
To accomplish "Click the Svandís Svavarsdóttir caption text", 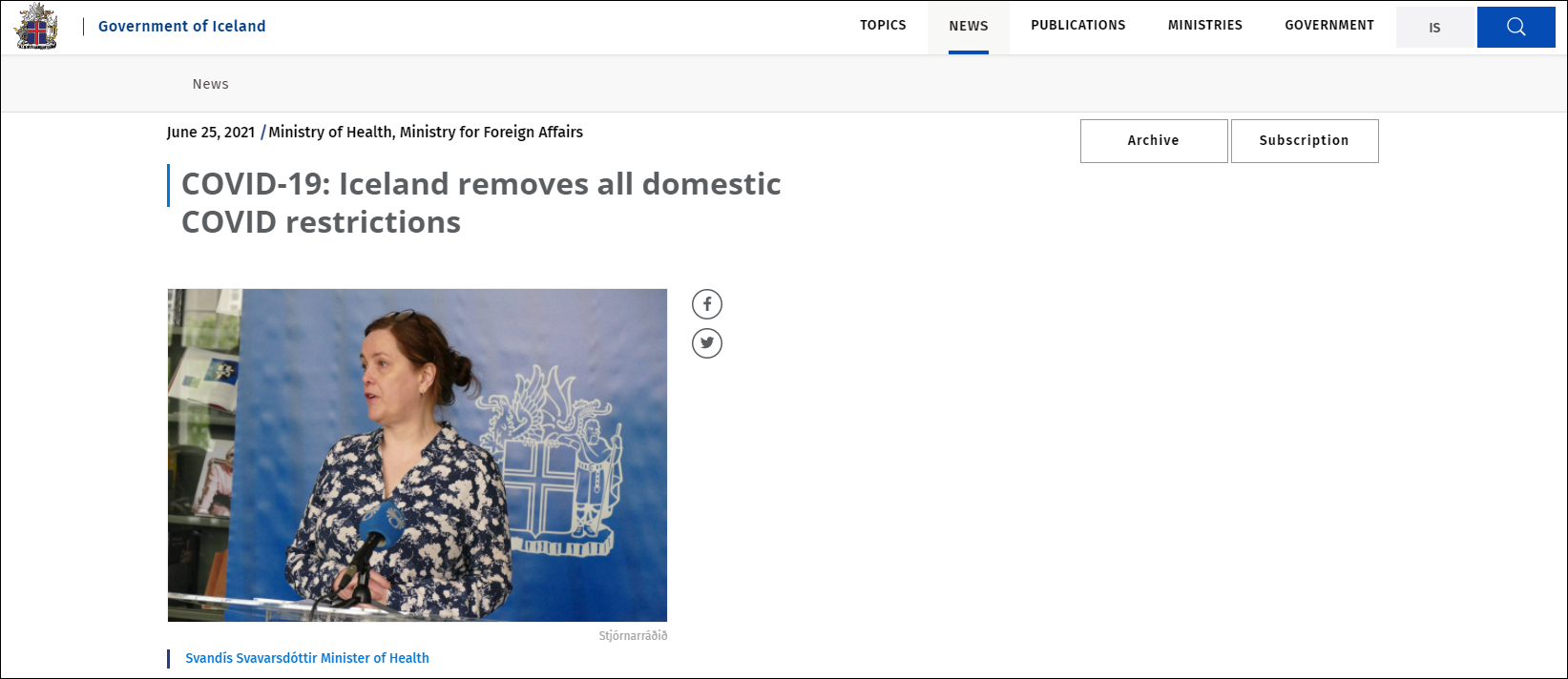I will coord(307,658).
